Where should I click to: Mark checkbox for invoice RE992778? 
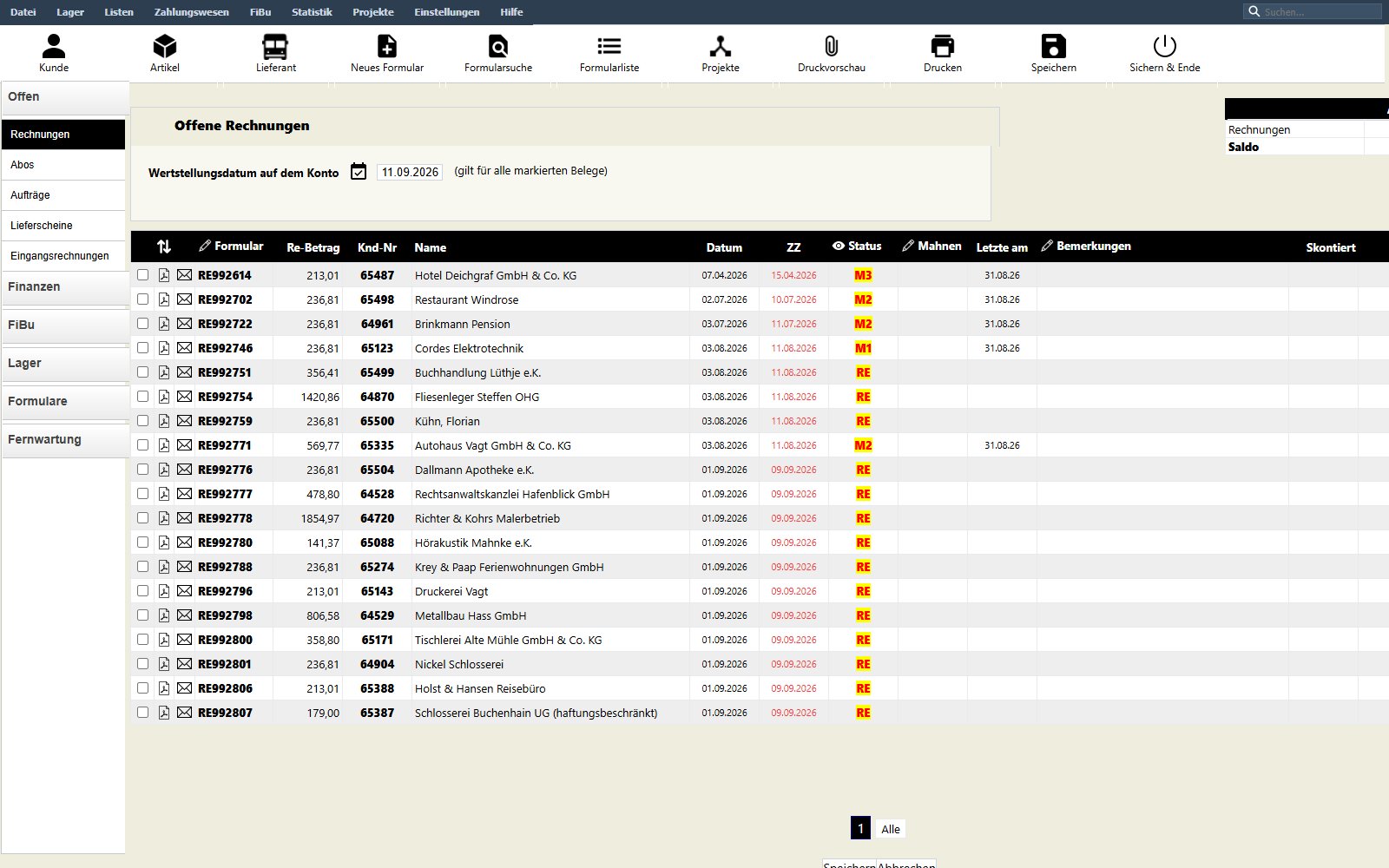tap(143, 518)
